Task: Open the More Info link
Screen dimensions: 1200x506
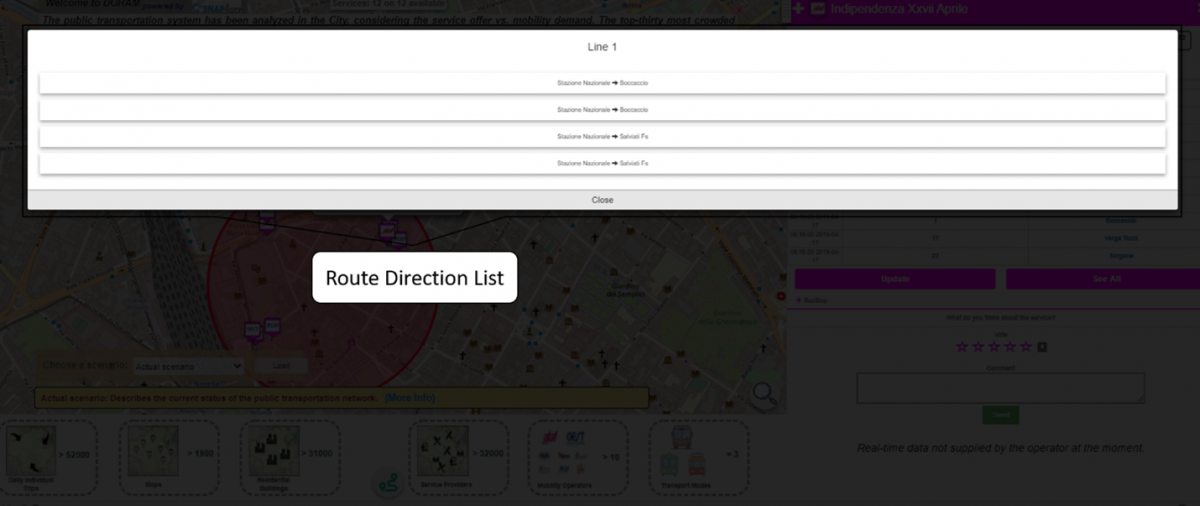Action: (x=409, y=398)
